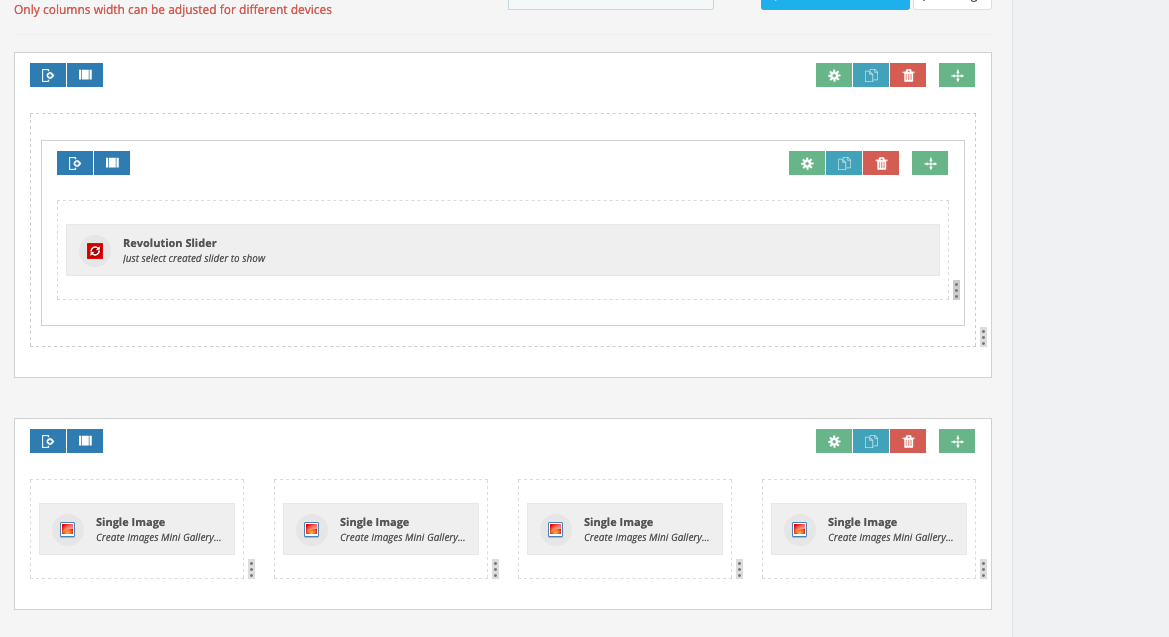Screen dimensions: 1169x637
Task: Click dotted handle of Revolution Slider inner column
Action: [957, 290]
